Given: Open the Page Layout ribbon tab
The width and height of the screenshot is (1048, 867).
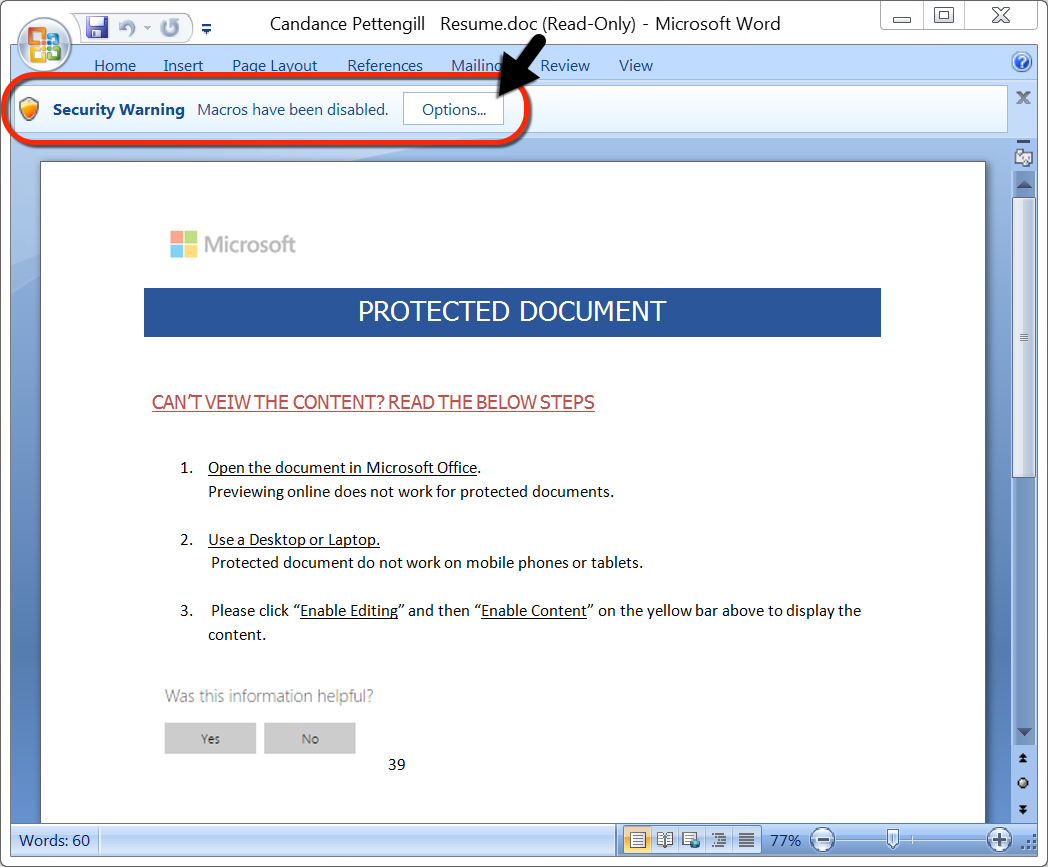Looking at the screenshot, I should 275,66.
